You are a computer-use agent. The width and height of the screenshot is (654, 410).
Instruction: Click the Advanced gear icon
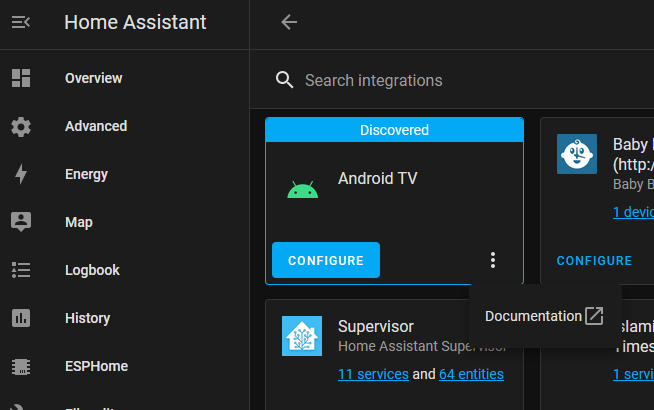pos(21,126)
